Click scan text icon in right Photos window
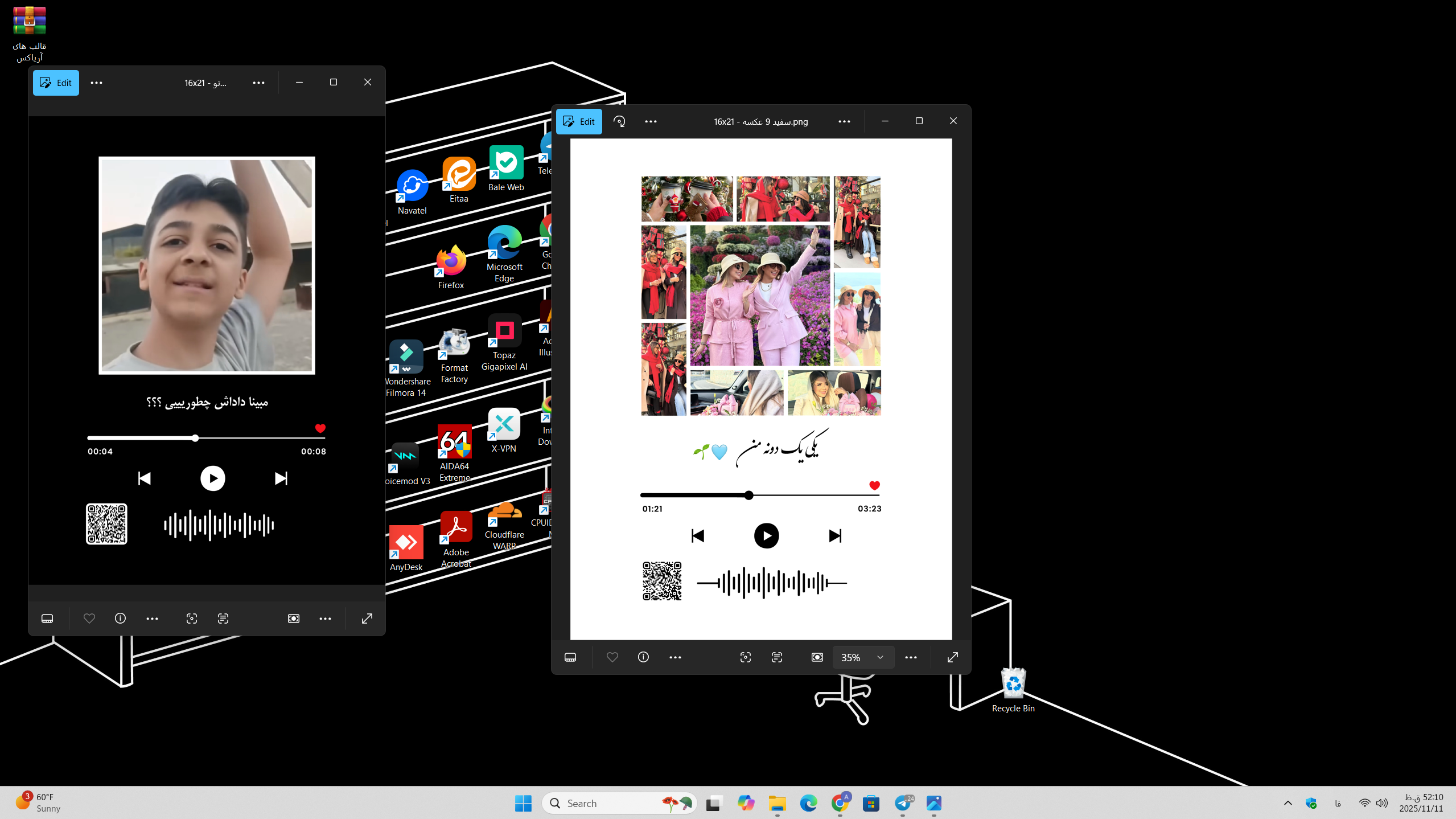This screenshot has width=1456, height=819. [777, 657]
